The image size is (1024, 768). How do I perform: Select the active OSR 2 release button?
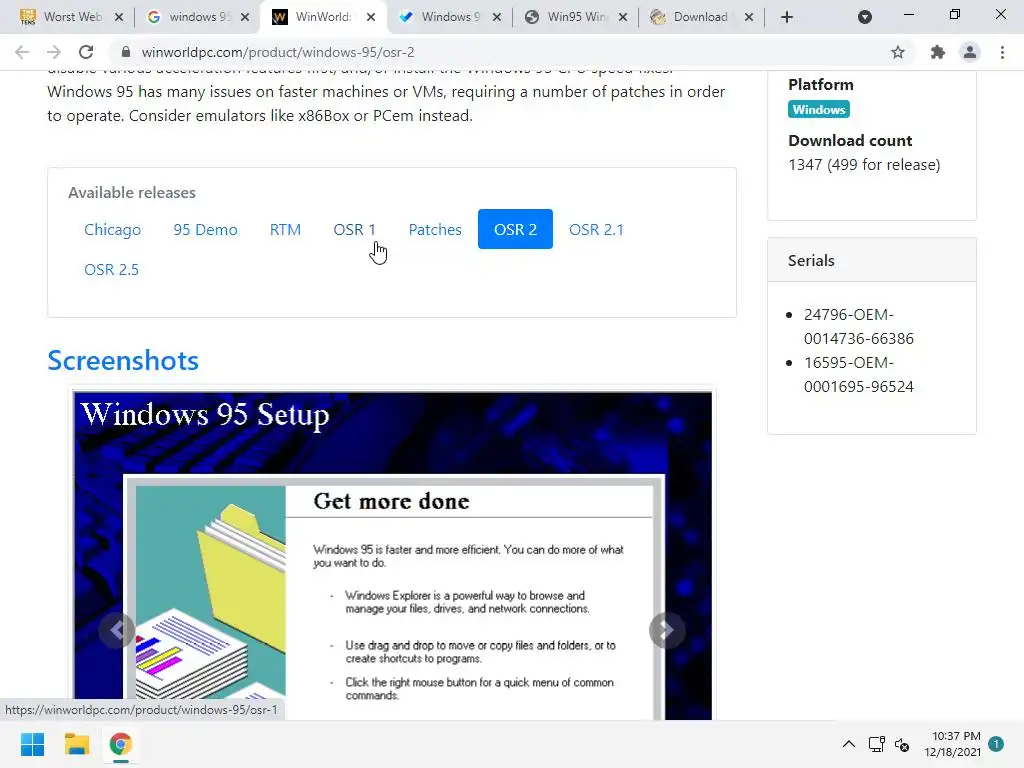click(515, 229)
